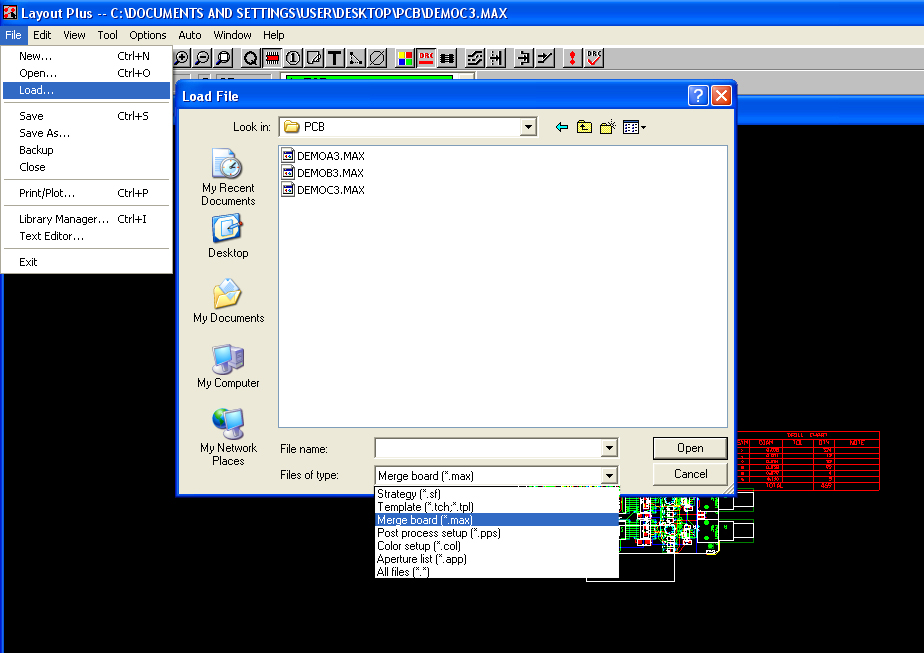
Task: Toggle Reconnect mode icon
Action: 447,58
